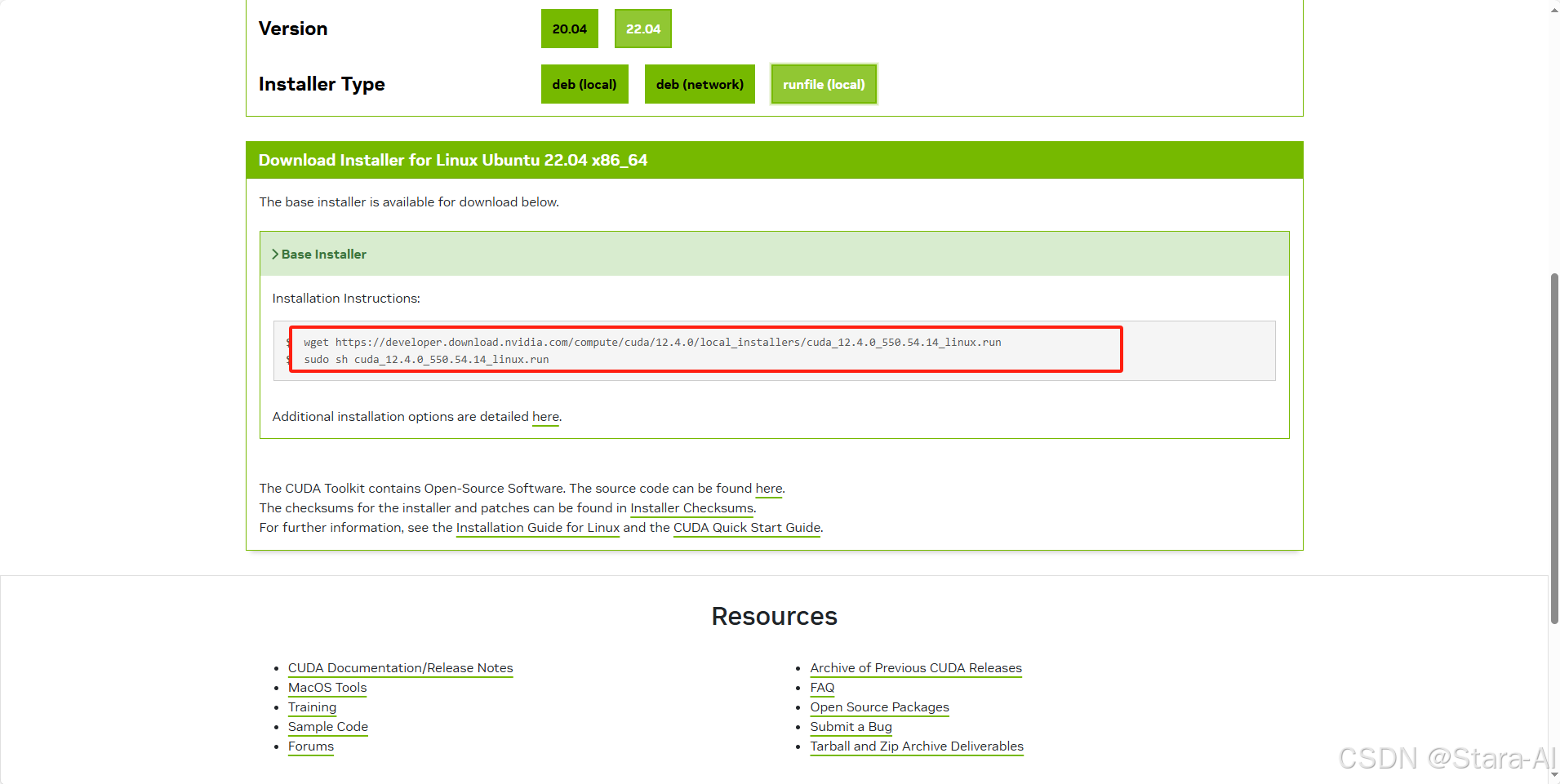The height and width of the screenshot is (784, 1560).
Task: Open source code 'here' link
Action: (768, 489)
